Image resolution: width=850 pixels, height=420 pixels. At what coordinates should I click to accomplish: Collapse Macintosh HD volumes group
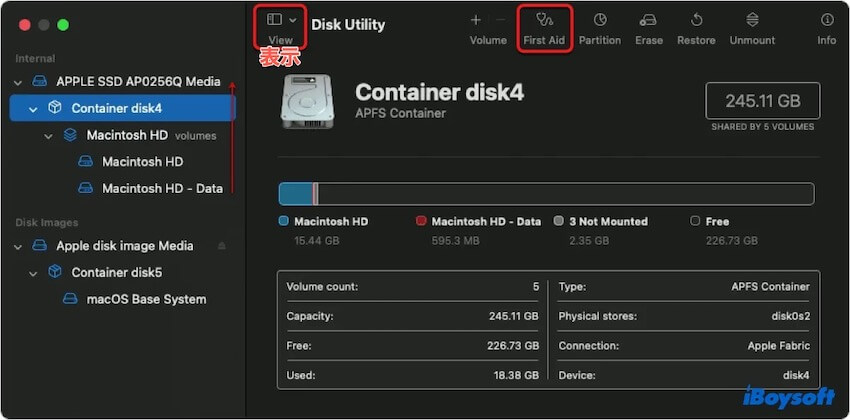coord(48,136)
